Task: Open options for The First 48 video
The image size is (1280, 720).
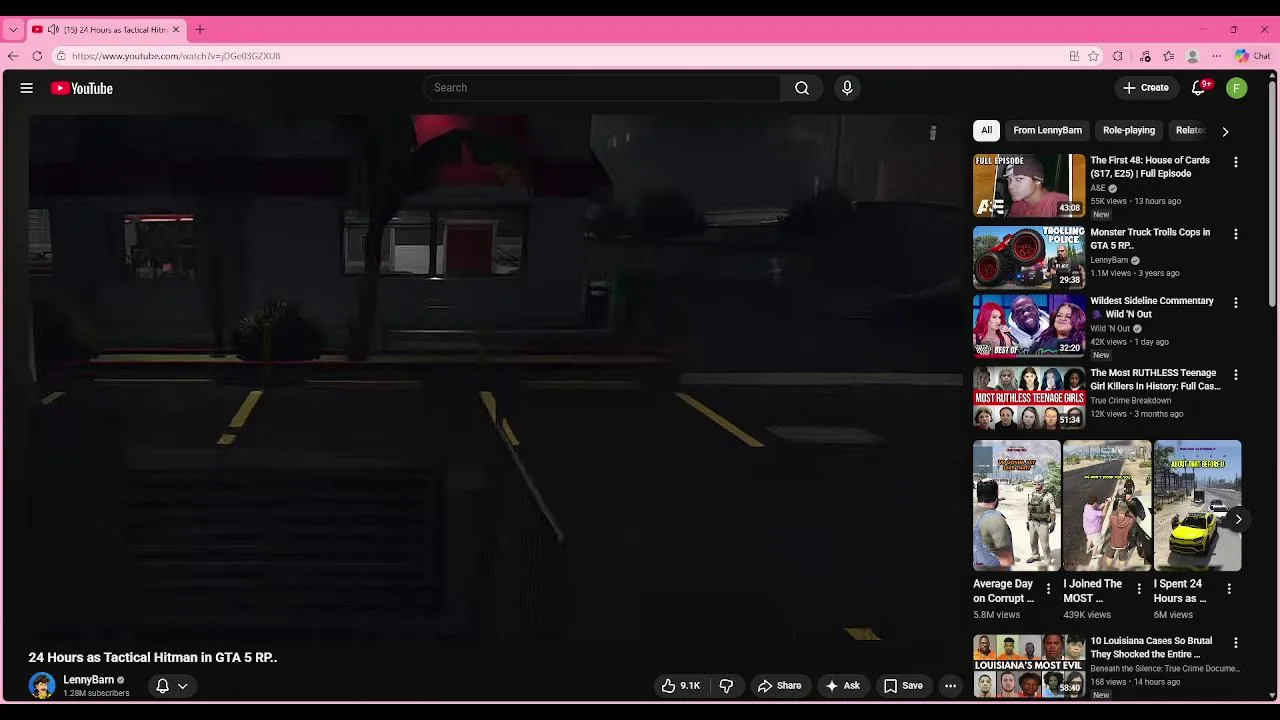Action: pyautogui.click(x=1236, y=162)
